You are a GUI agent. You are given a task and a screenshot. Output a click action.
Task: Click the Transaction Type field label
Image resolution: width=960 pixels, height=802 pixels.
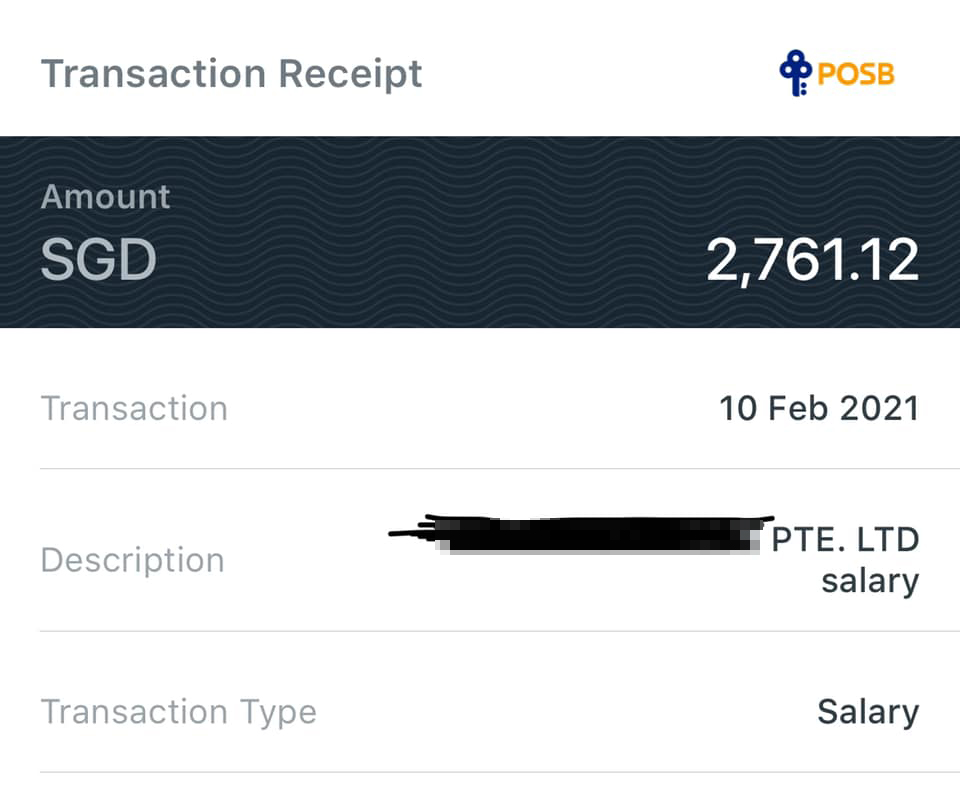[178, 712]
